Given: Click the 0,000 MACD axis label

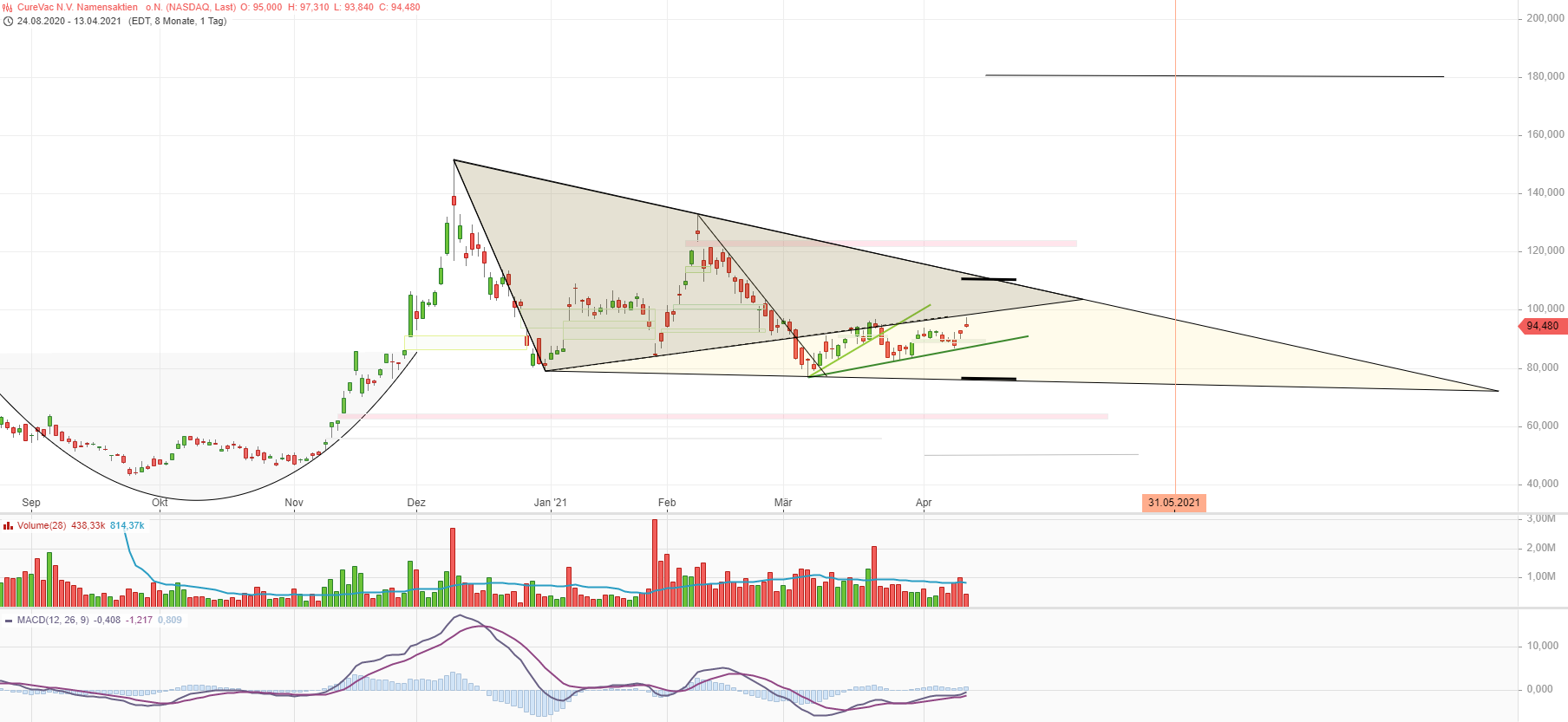Looking at the screenshot, I should point(1540,689).
